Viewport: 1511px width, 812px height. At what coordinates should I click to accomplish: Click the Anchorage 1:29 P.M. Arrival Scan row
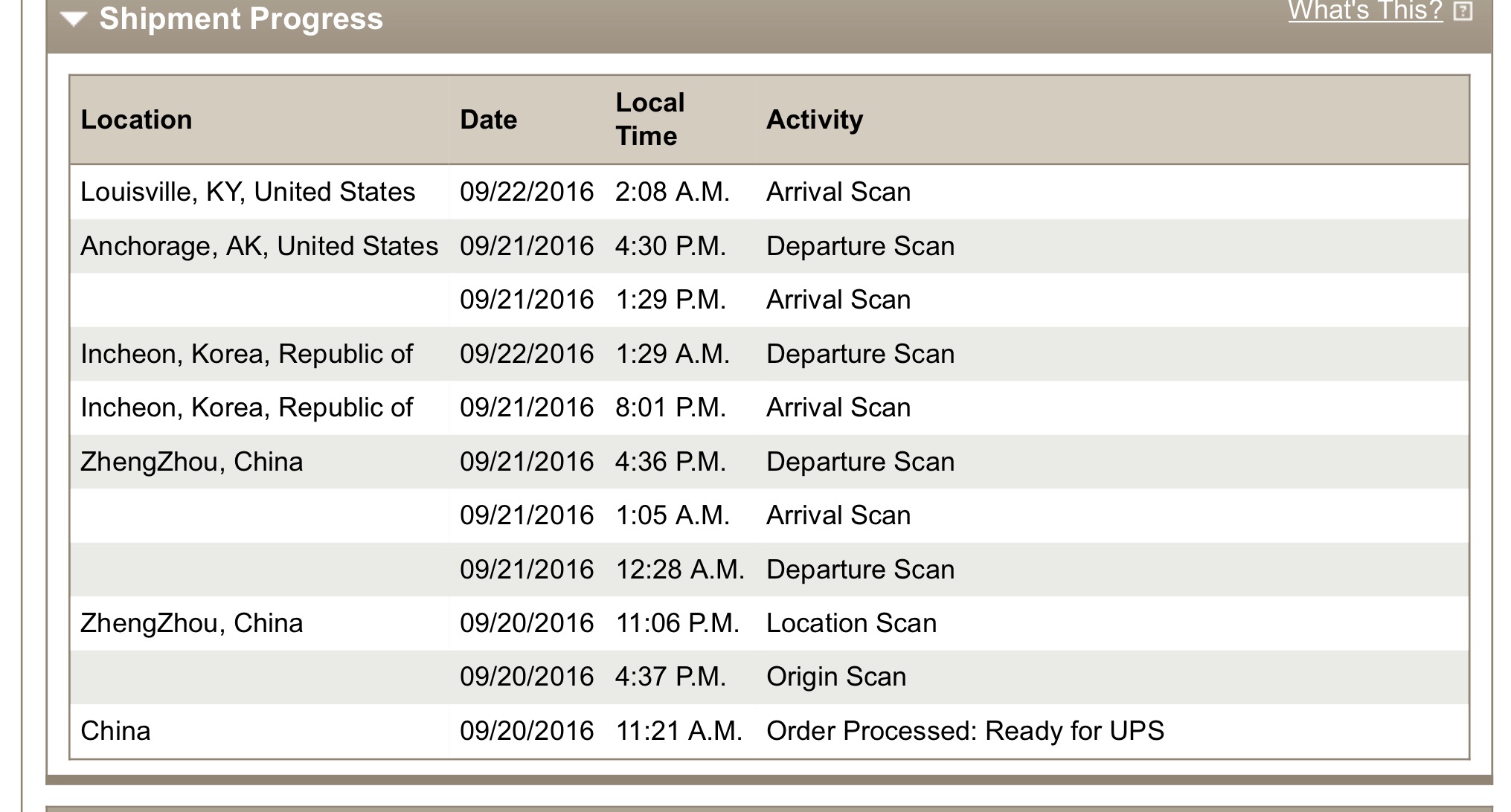pos(769,300)
